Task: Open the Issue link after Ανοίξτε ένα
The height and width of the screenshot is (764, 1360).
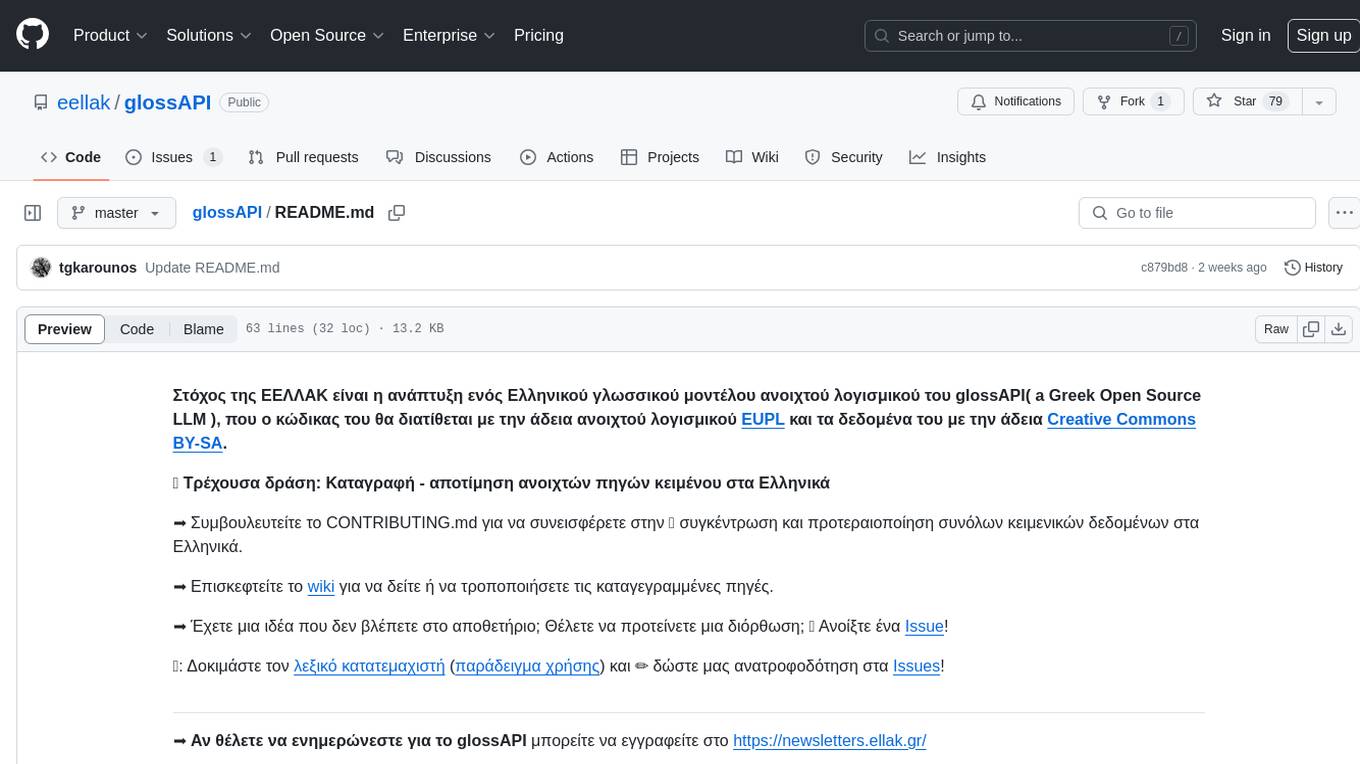Action: (924, 626)
